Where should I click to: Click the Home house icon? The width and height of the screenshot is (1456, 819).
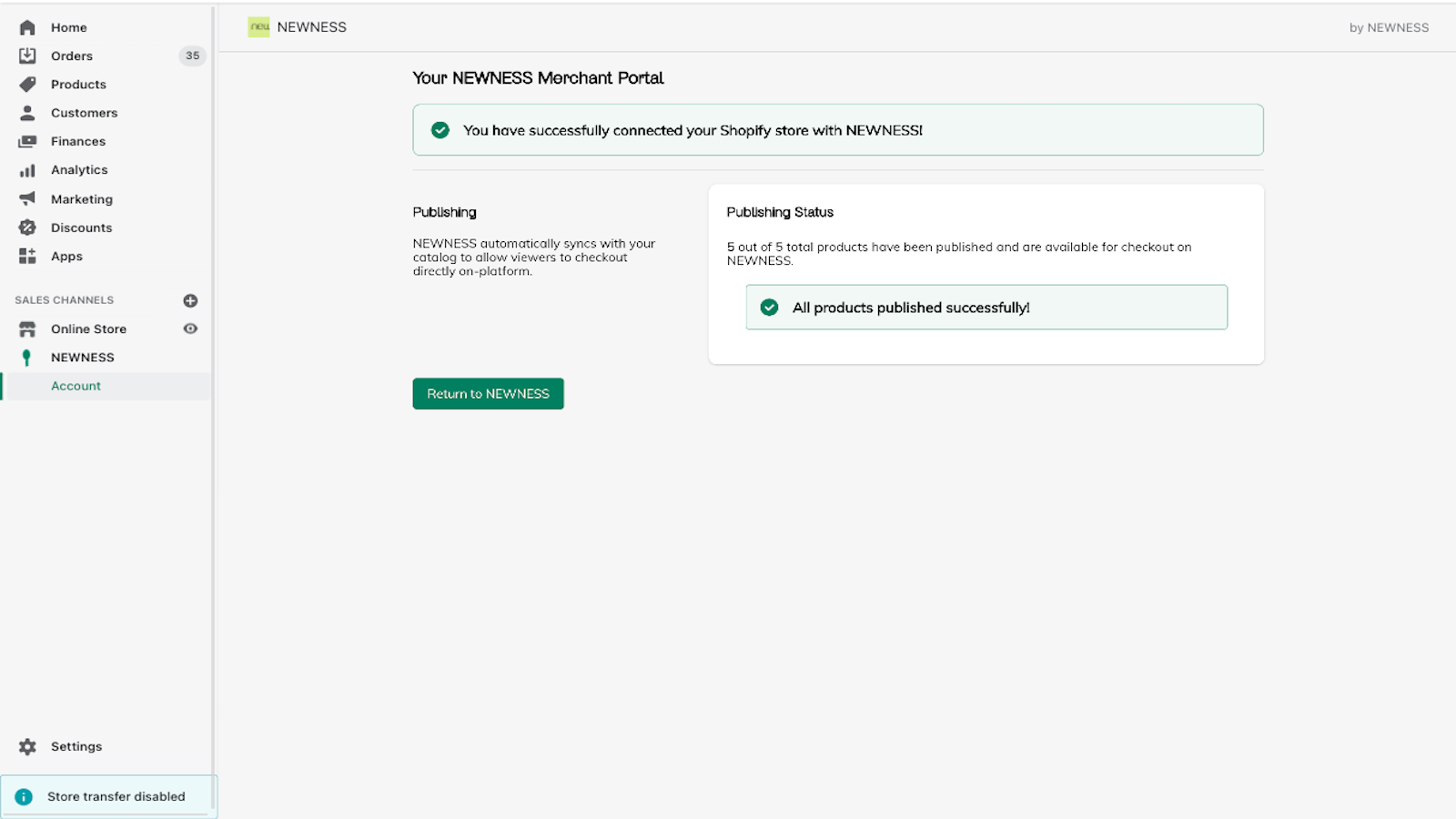pos(27,27)
